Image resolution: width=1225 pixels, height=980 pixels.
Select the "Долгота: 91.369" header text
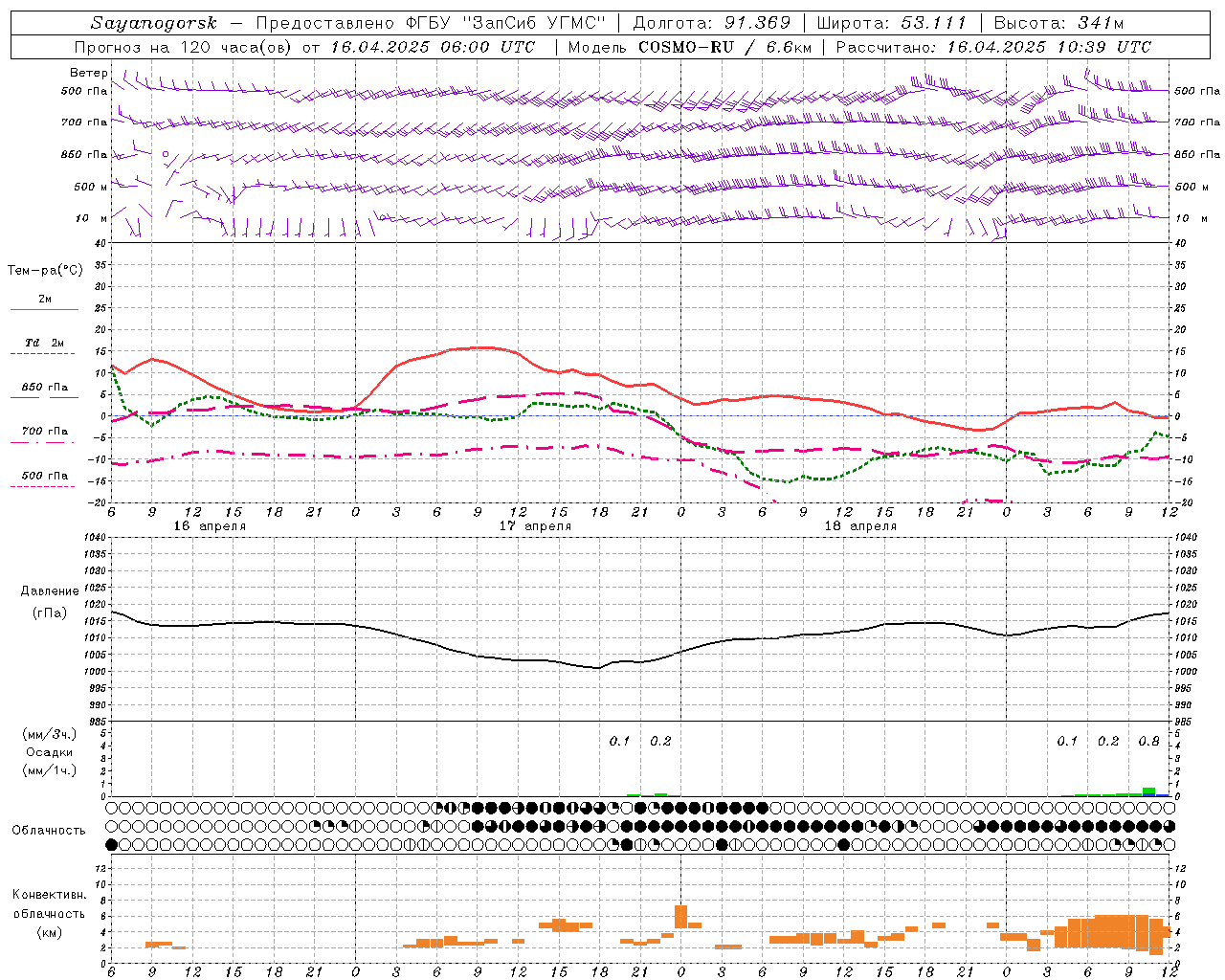click(x=712, y=23)
